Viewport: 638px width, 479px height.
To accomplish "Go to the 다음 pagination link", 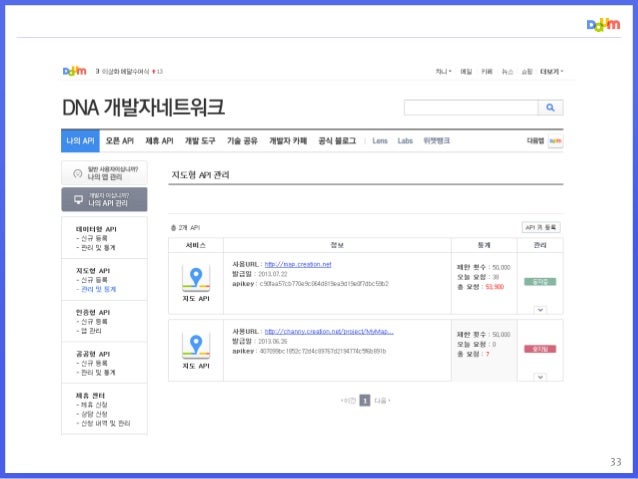I will tap(382, 401).
